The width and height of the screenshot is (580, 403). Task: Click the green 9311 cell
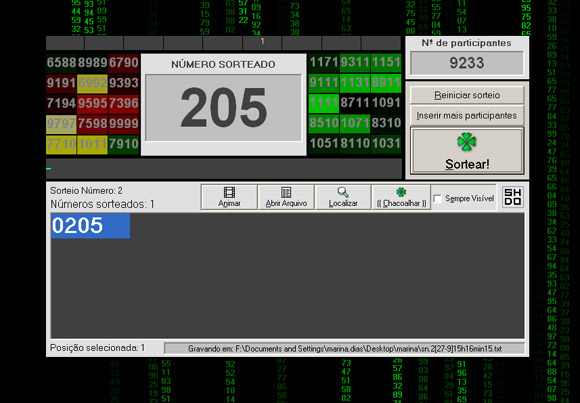pos(355,62)
